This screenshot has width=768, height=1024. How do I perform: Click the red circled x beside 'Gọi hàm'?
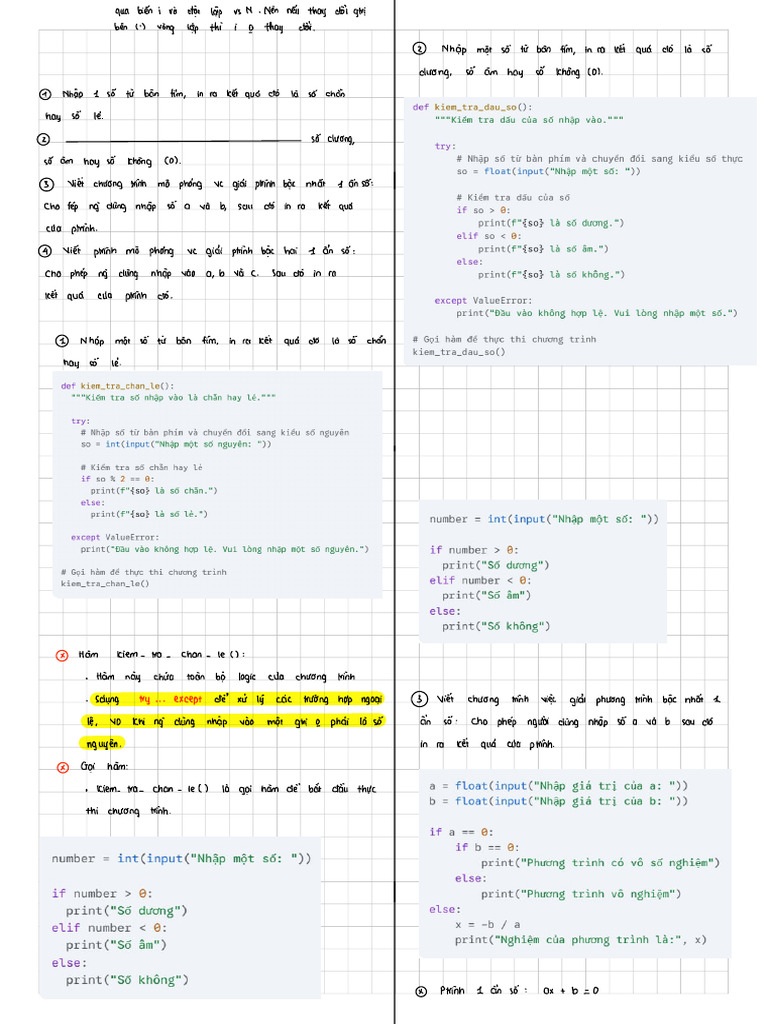[x=63, y=767]
